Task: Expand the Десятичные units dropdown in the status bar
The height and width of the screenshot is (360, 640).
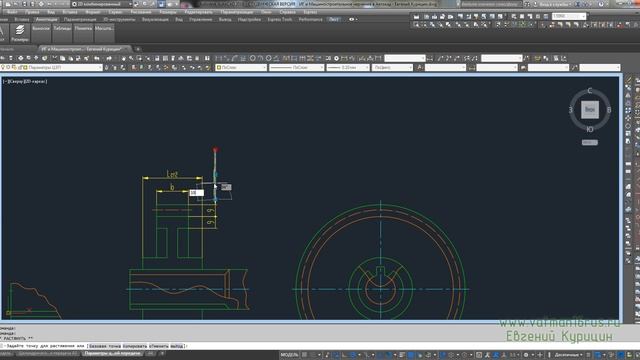Action: click(x=582, y=355)
